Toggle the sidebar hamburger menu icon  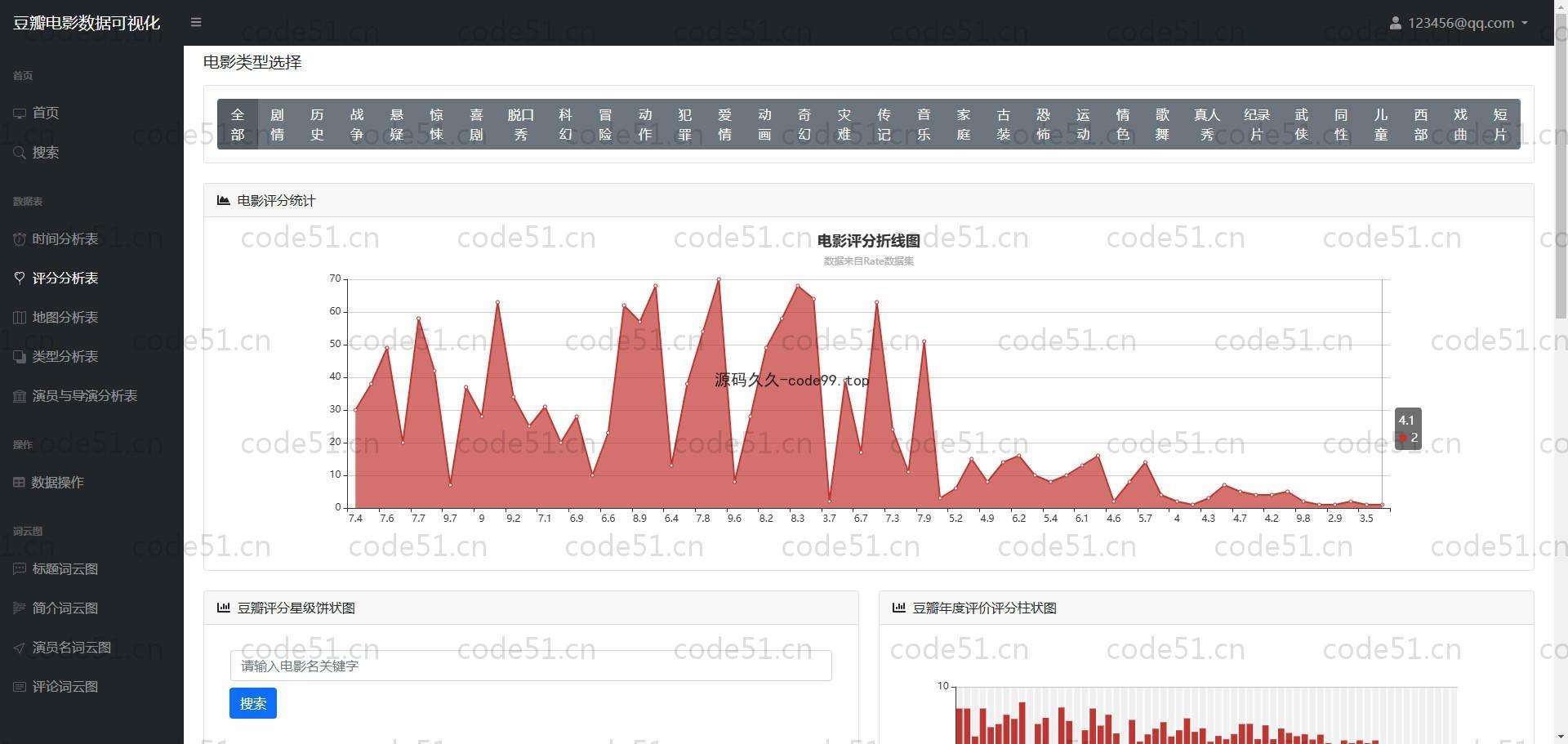click(x=196, y=22)
